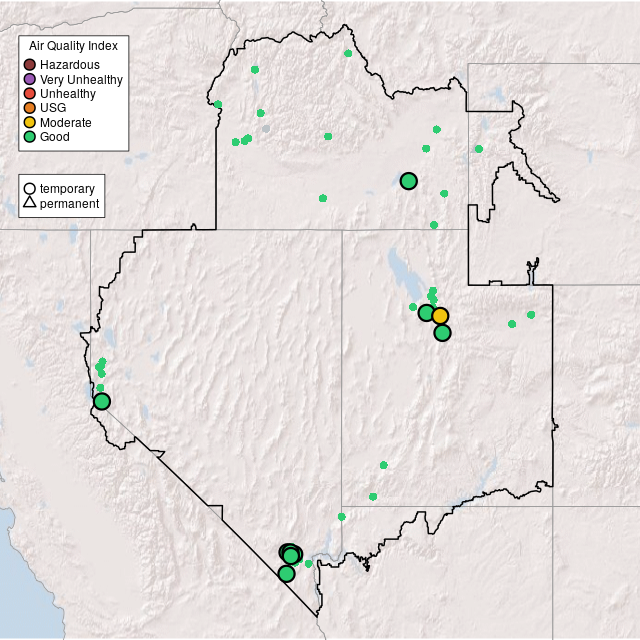This screenshot has width=640, height=640.
Task: Click the large green marker directly below the yellow one
Action: click(442, 333)
